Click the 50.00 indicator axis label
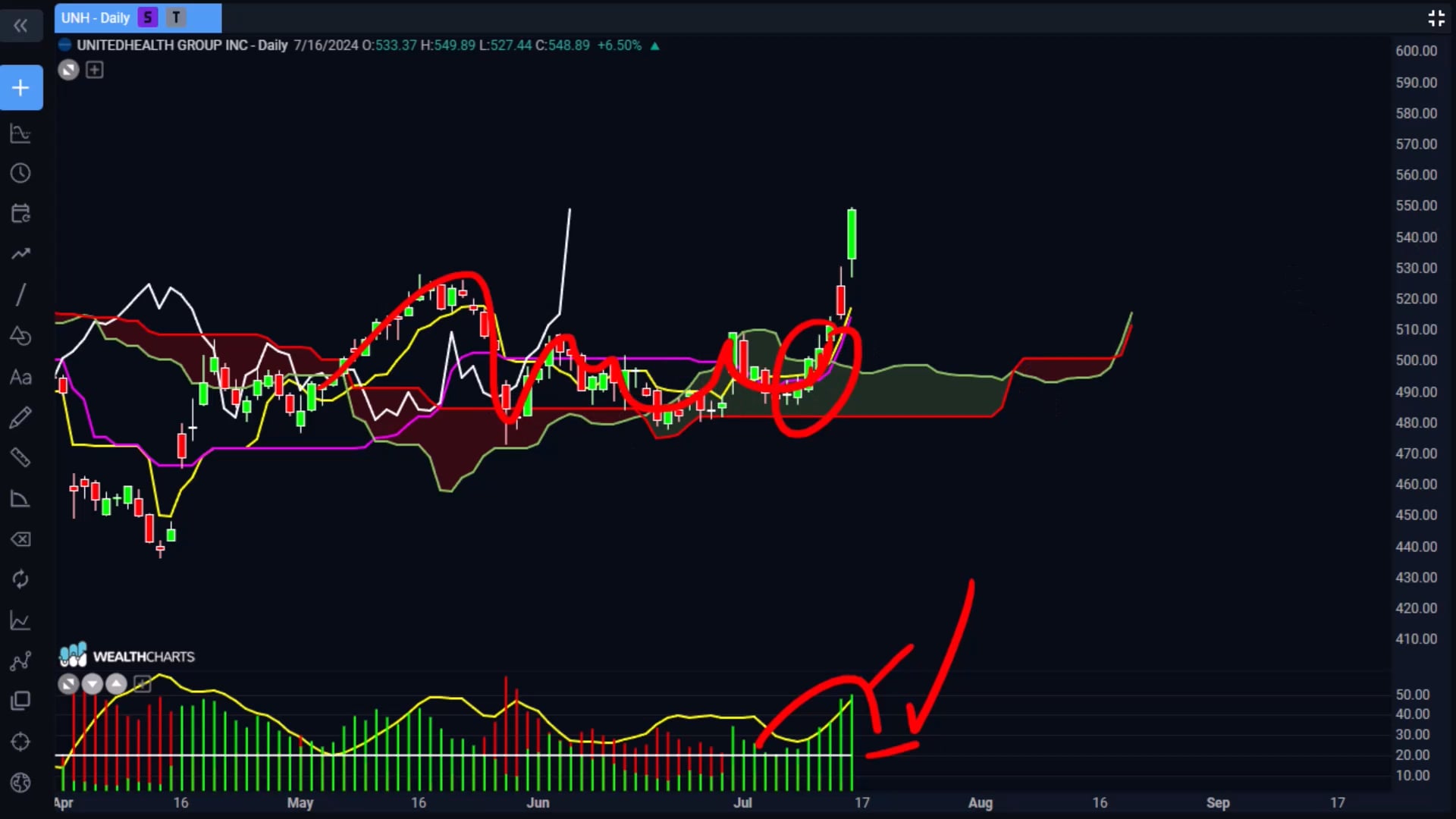The width and height of the screenshot is (1456, 819). (1412, 695)
